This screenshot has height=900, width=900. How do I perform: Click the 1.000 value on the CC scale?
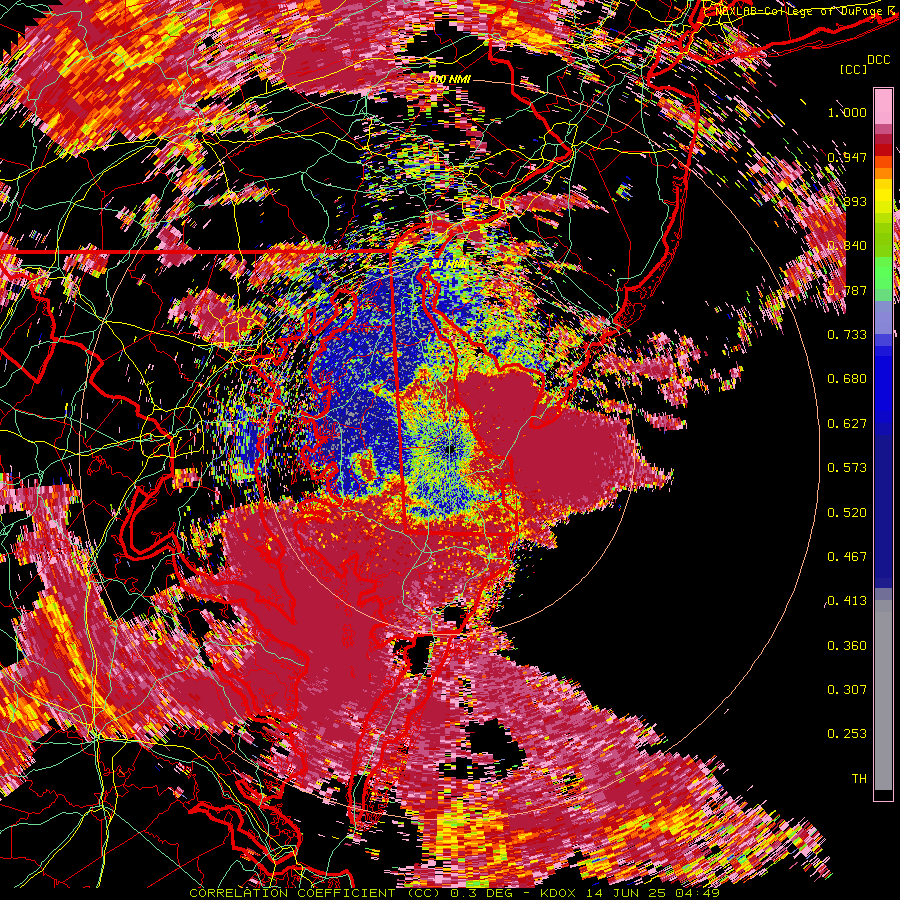[x=847, y=112]
